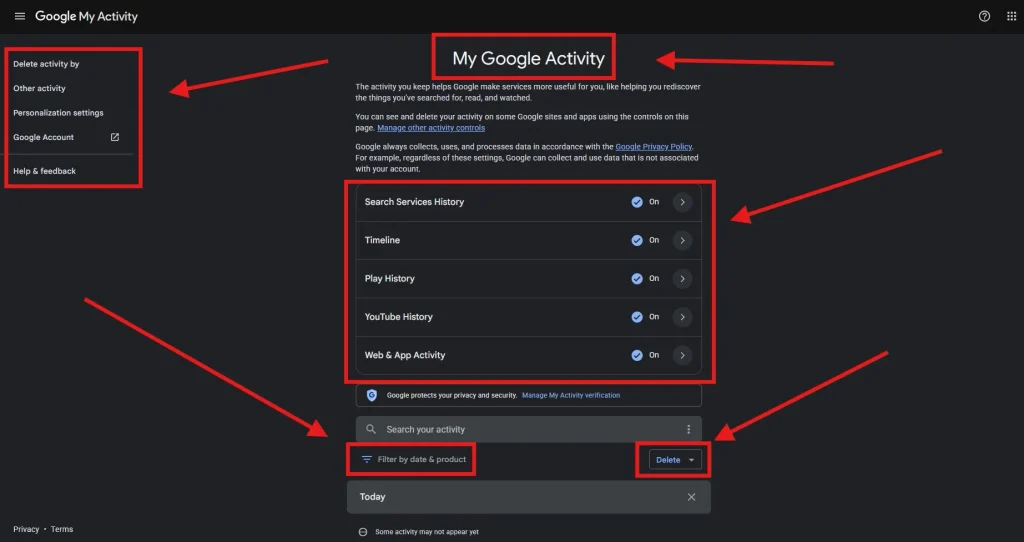This screenshot has width=1024, height=542.
Task: Click the Google shield privacy icon
Action: coord(372,395)
